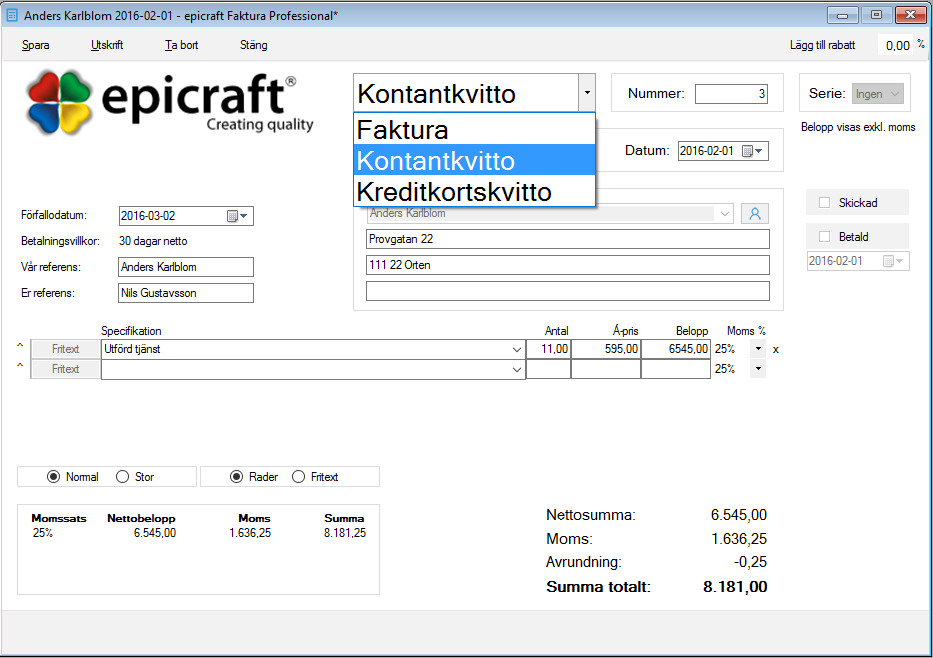933x658 pixels.
Task: Click the Avrundning value -0,25
Action: pos(750,562)
